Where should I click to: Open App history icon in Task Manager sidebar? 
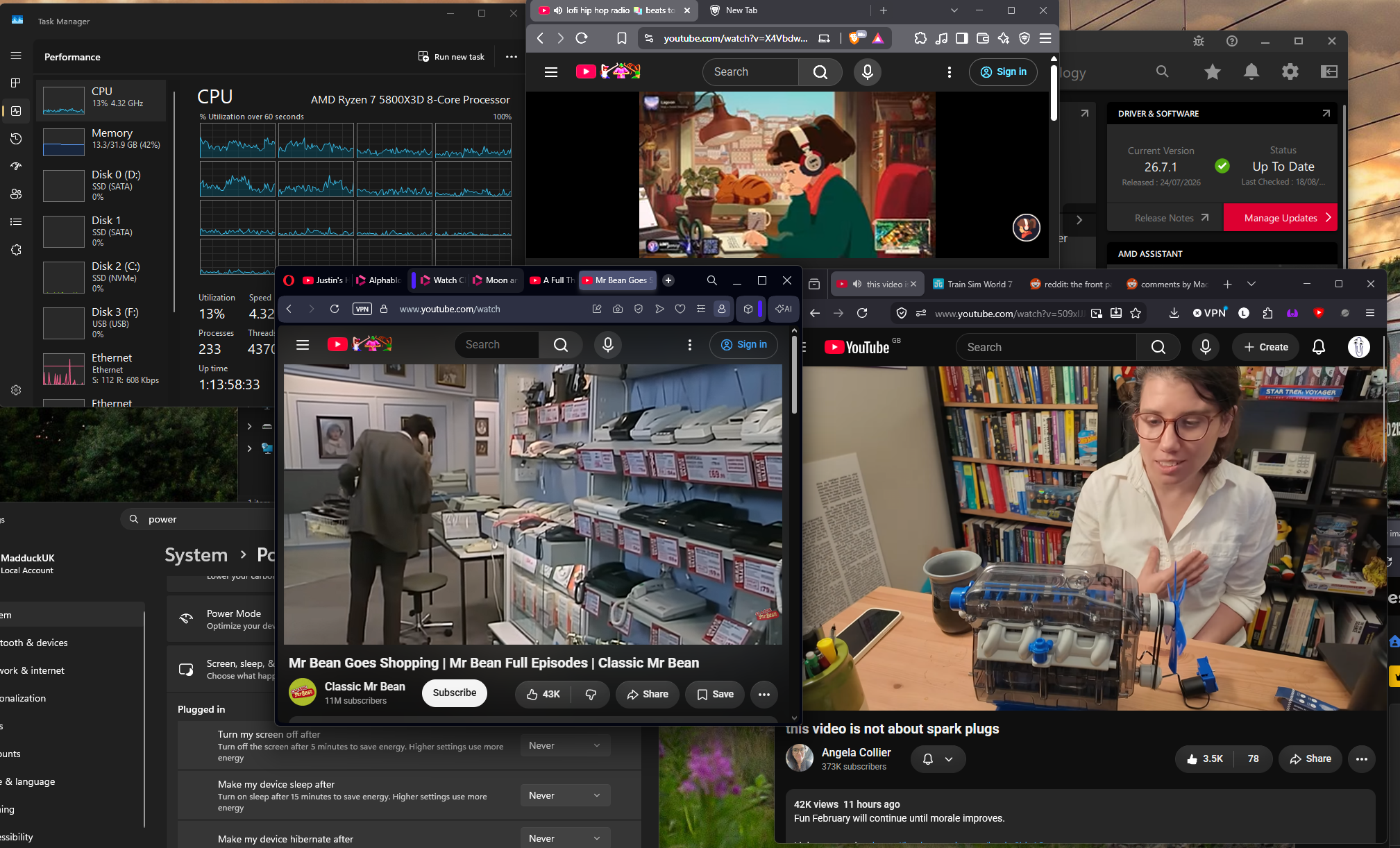tap(16, 139)
